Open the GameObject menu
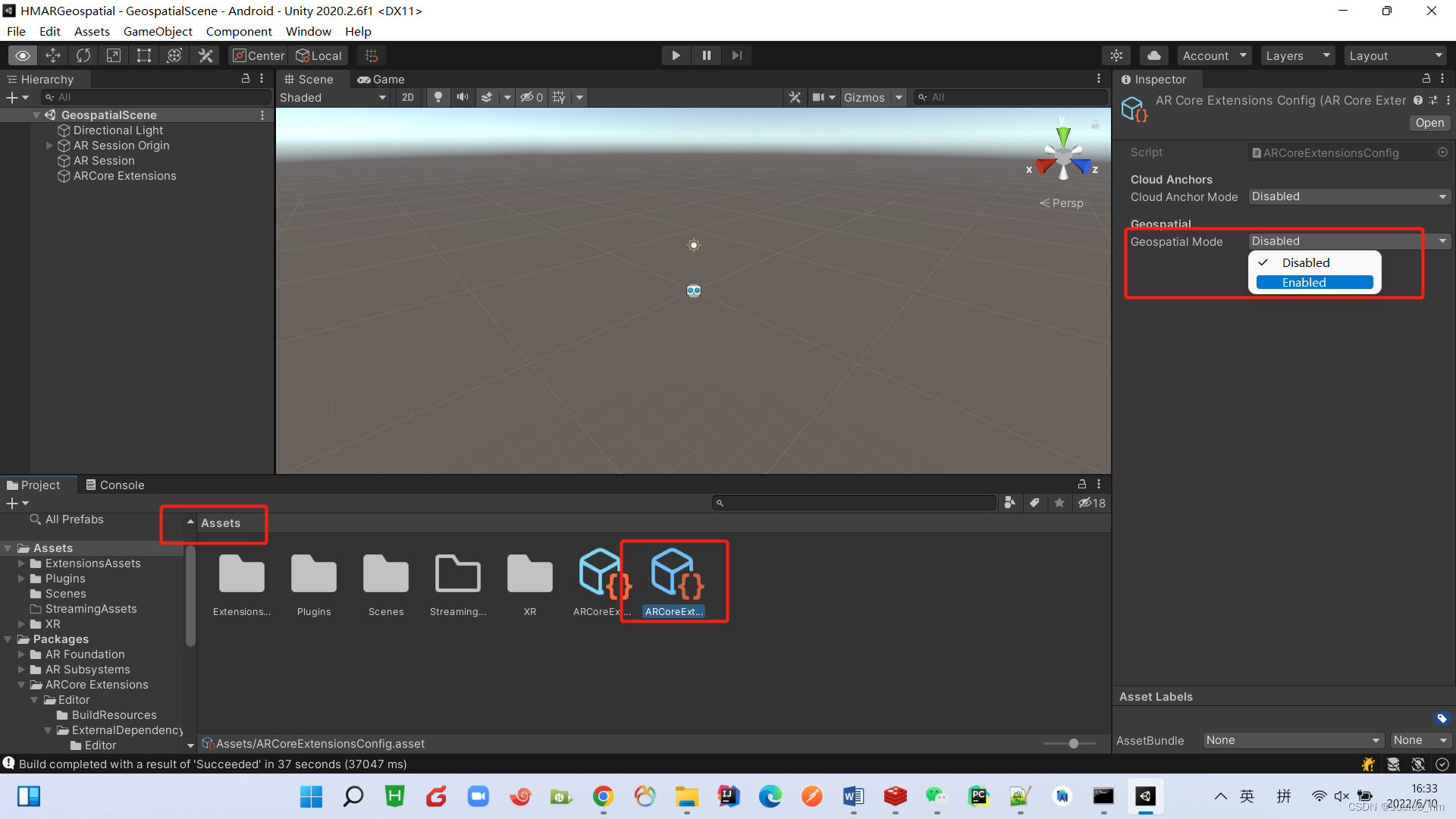 pyautogui.click(x=158, y=31)
